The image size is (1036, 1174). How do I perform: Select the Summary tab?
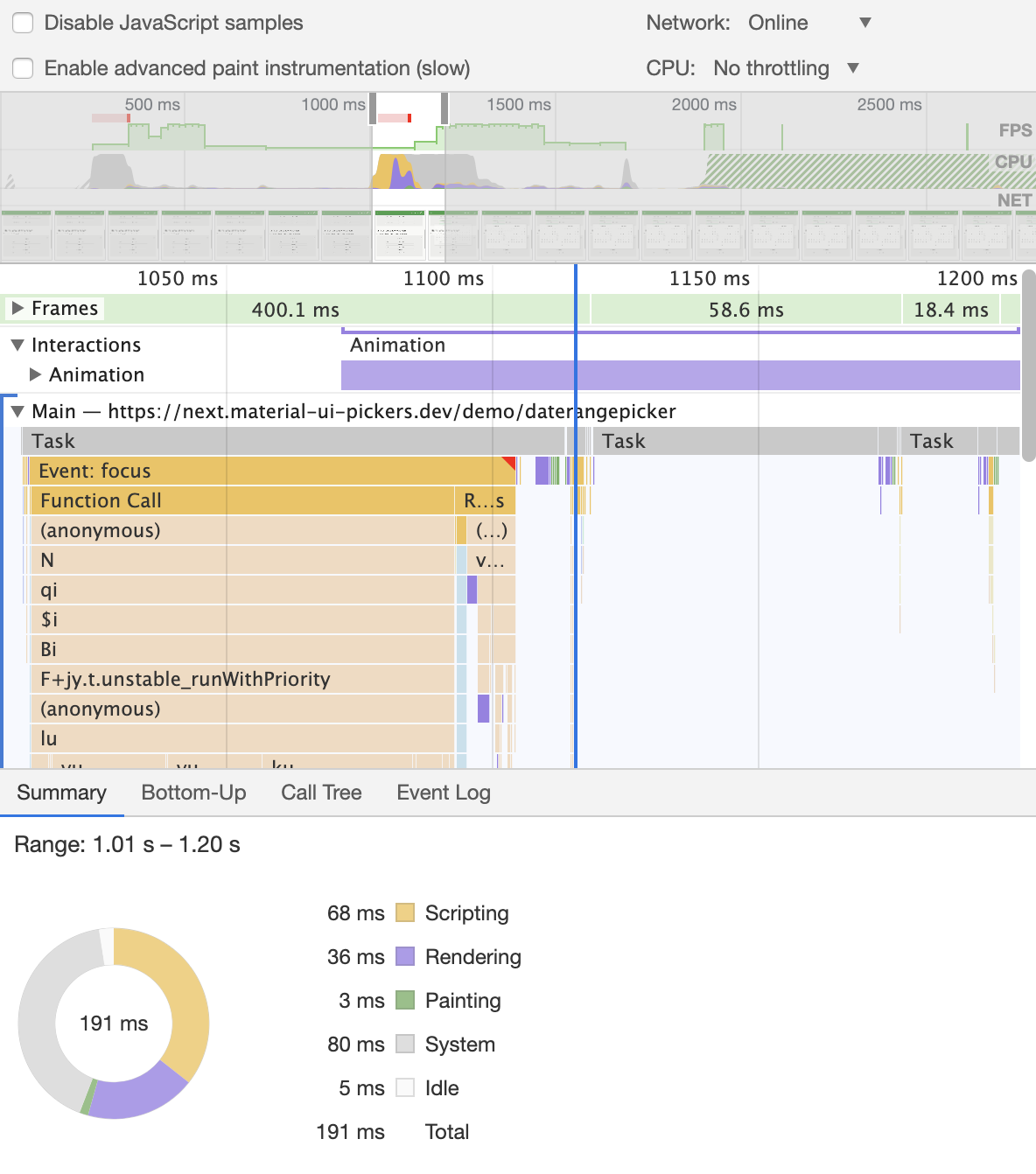[61, 793]
